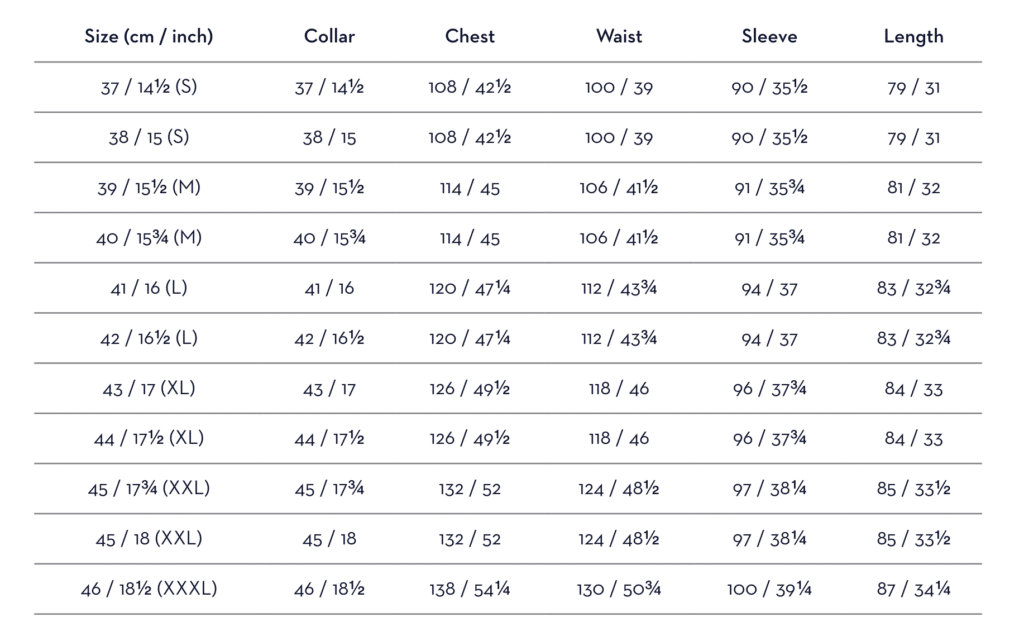Screen dimensions: 1024x622
Task: Click the 100 / 39¼ sleeve value
Action: tap(769, 589)
